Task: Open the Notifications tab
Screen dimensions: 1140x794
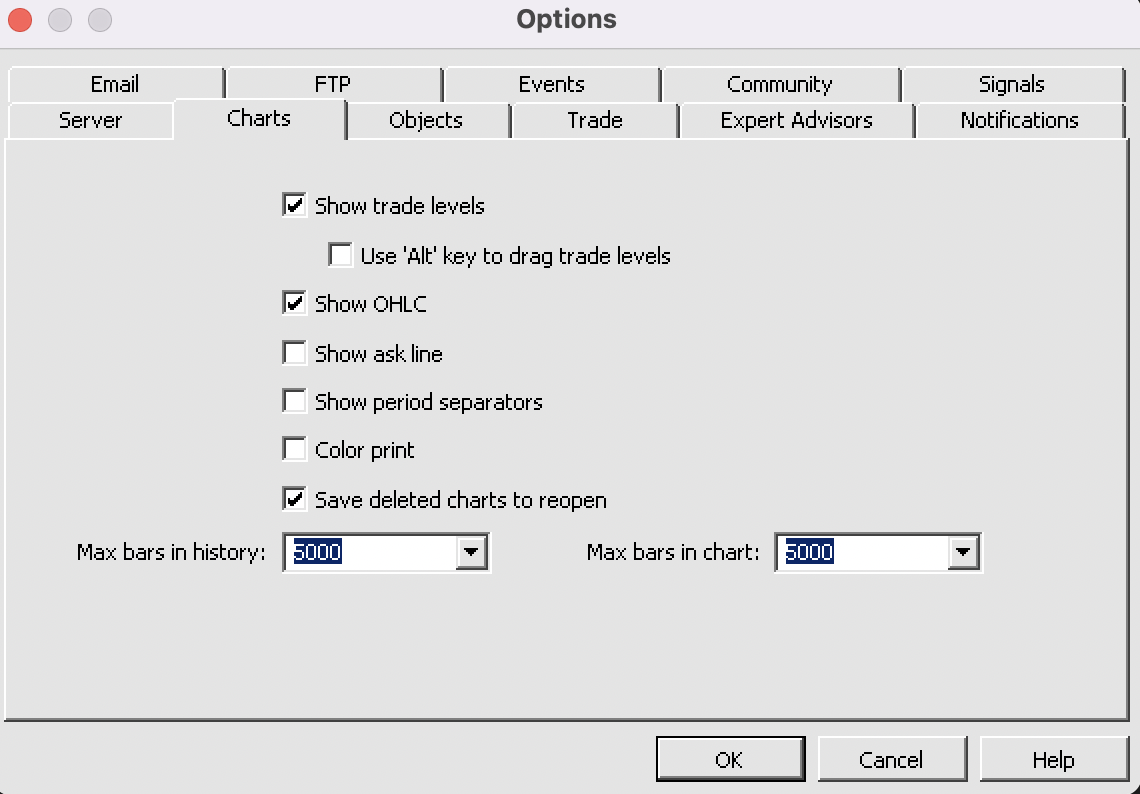Action: click(x=1019, y=121)
